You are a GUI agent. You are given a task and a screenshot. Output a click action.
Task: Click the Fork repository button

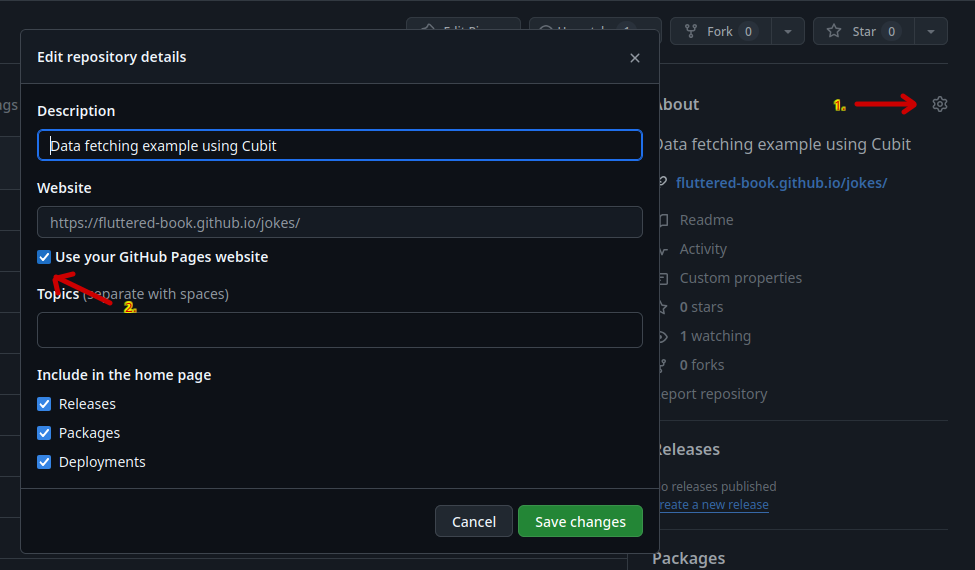pos(721,31)
